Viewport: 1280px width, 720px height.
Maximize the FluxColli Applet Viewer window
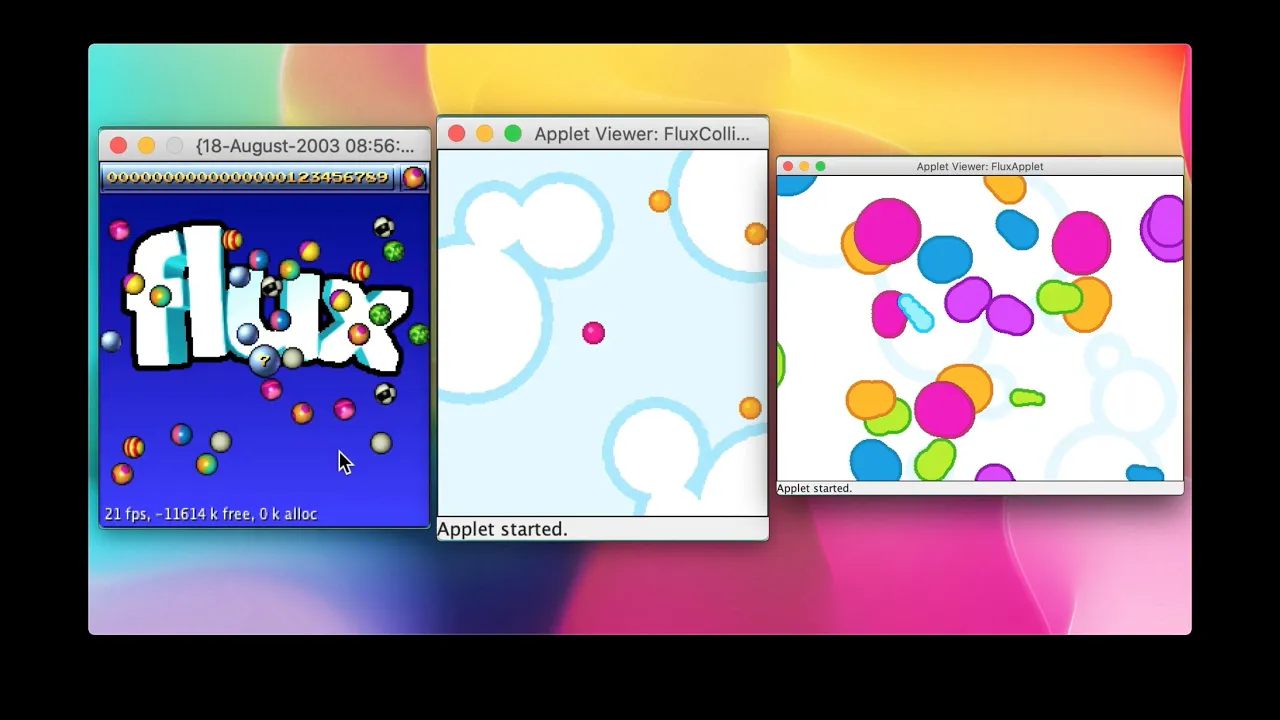click(513, 134)
